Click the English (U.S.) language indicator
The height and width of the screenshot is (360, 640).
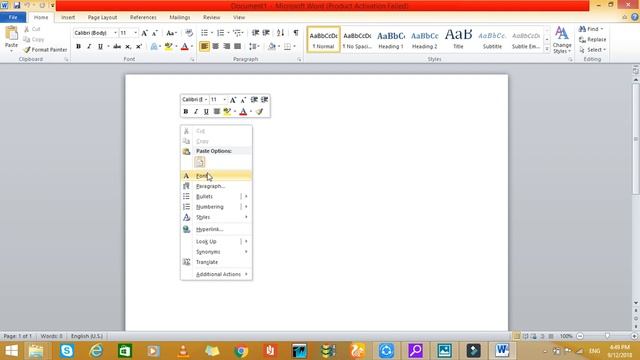[x=87, y=336]
